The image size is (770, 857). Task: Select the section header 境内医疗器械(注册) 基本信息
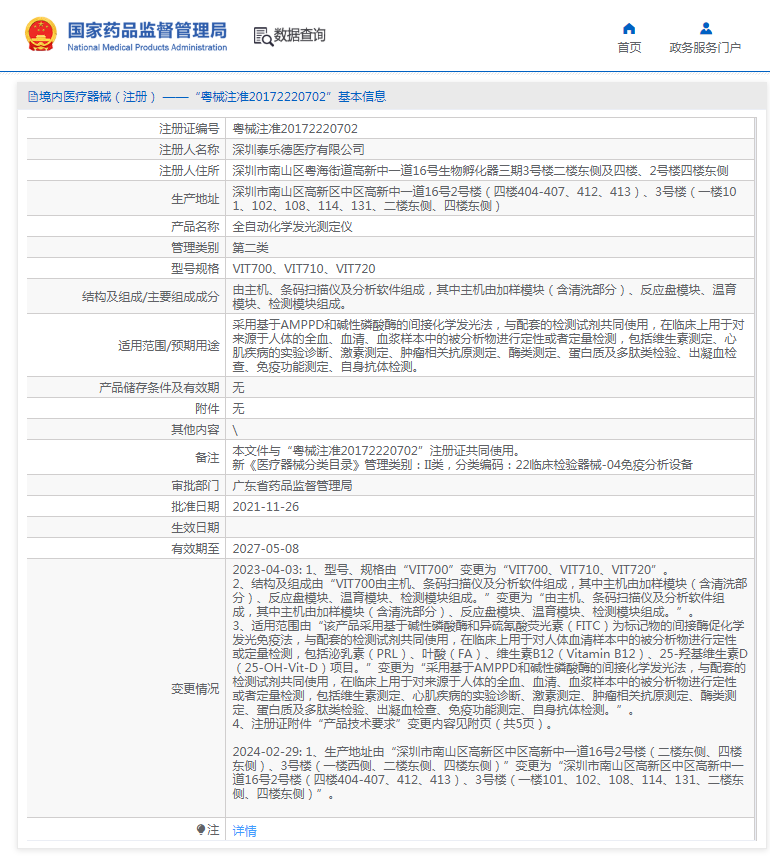point(207,97)
